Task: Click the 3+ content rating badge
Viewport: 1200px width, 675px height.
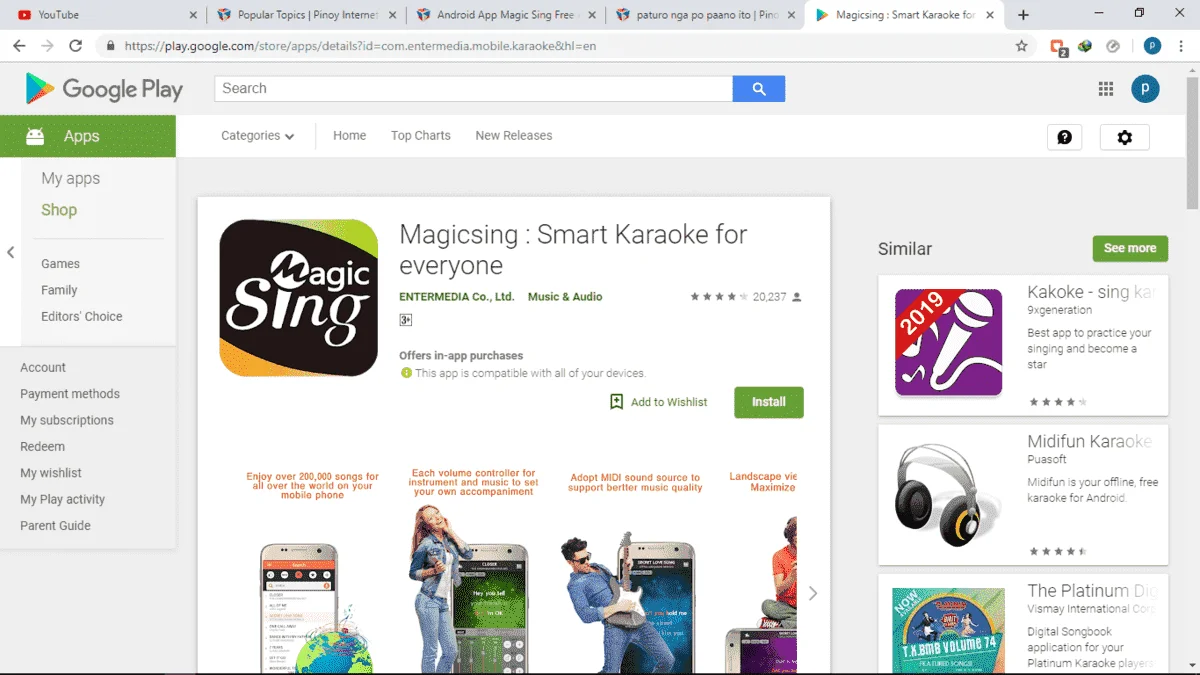Action: click(405, 320)
